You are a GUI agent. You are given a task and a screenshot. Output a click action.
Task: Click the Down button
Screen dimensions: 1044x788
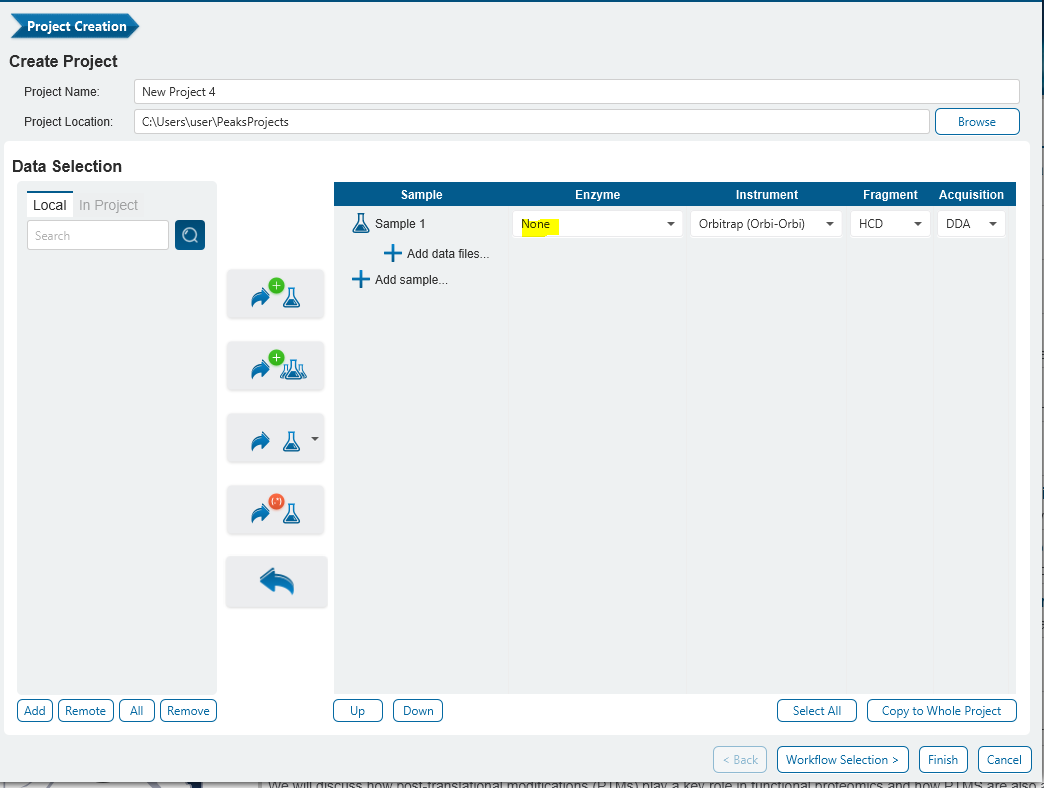click(418, 711)
